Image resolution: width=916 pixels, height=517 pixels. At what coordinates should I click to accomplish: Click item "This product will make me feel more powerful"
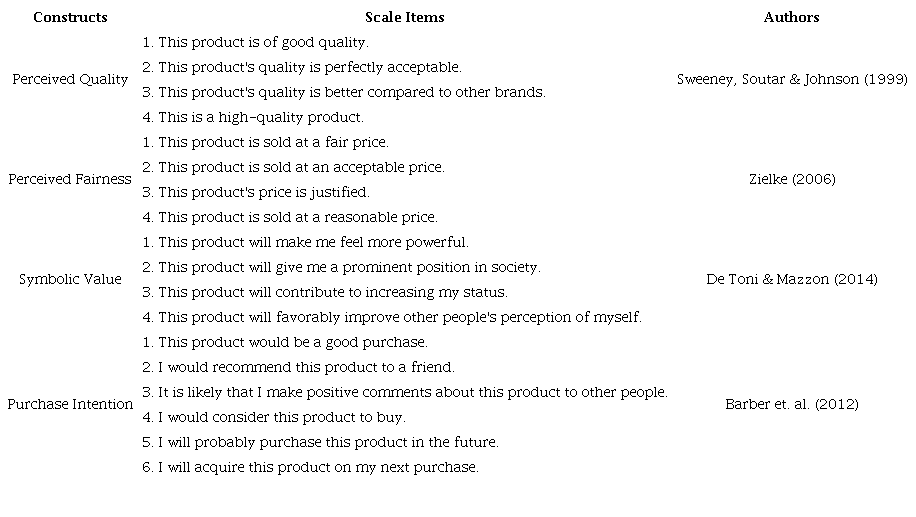pyautogui.click(x=305, y=242)
